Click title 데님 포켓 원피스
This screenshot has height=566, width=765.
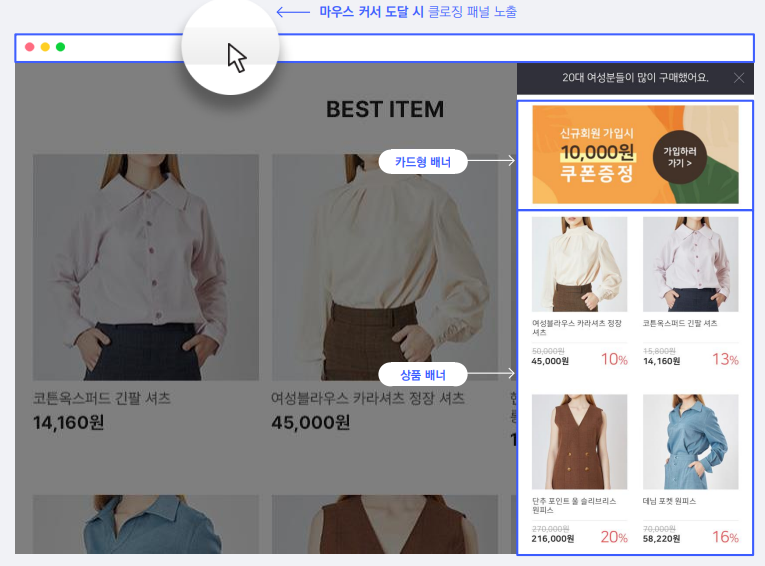[x=669, y=501]
